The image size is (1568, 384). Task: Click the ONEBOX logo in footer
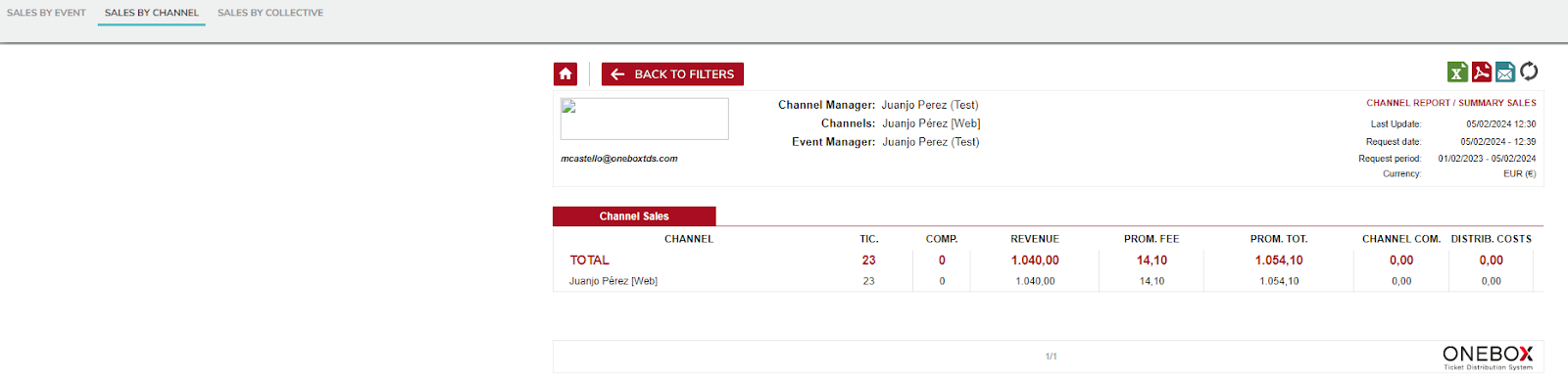[x=1488, y=357]
